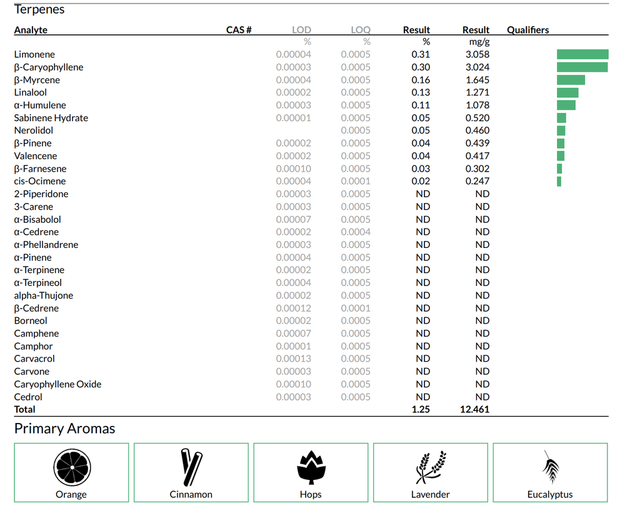Click the Nerolidol analyte row
The height and width of the screenshot is (514, 640).
(33, 130)
